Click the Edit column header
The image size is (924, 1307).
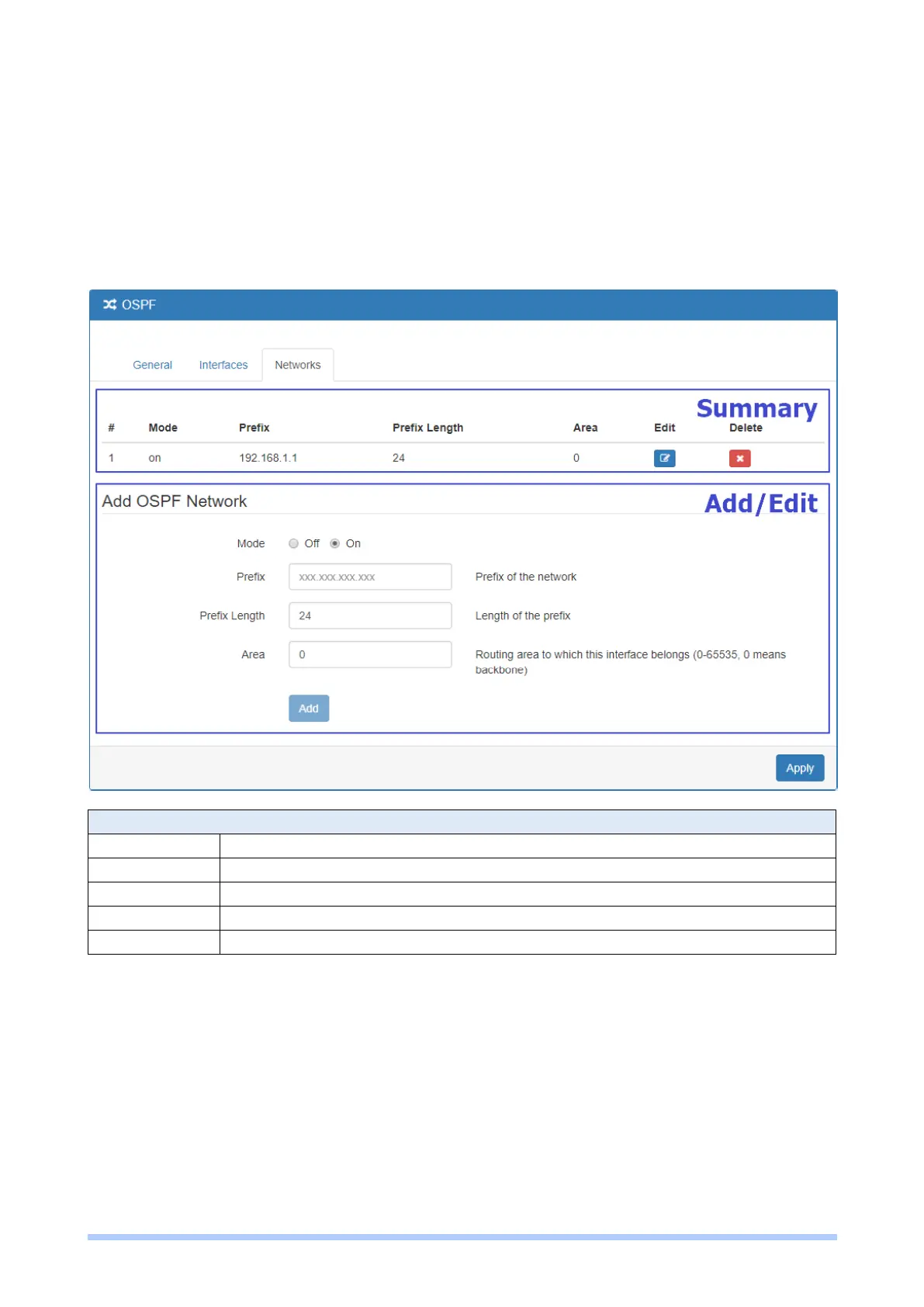click(x=664, y=428)
